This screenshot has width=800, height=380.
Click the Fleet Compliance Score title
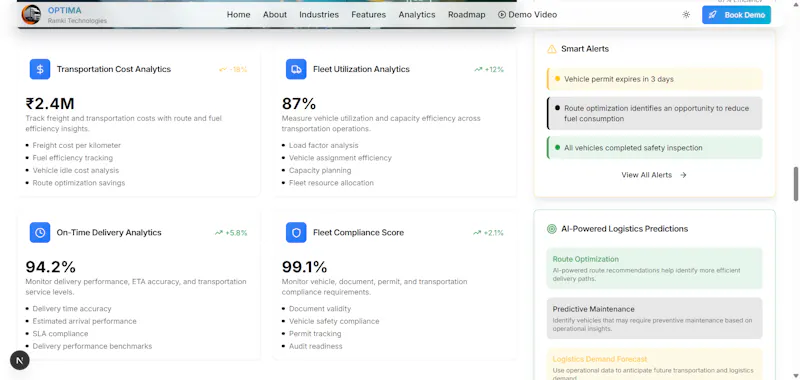(x=359, y=232)
